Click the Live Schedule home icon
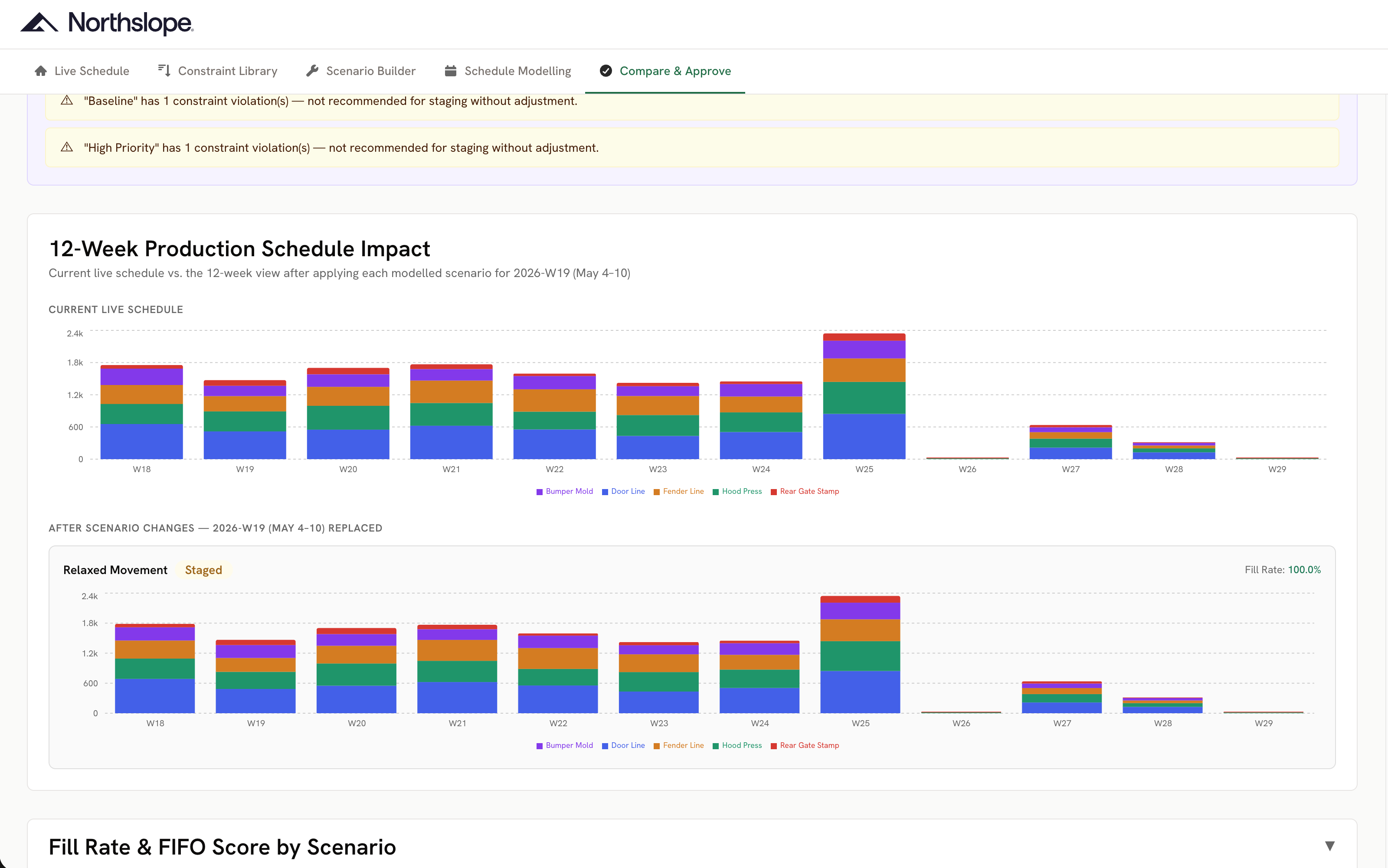This screenshot has width=1388, height=868. pyautogui.click(x=41, y=71)
